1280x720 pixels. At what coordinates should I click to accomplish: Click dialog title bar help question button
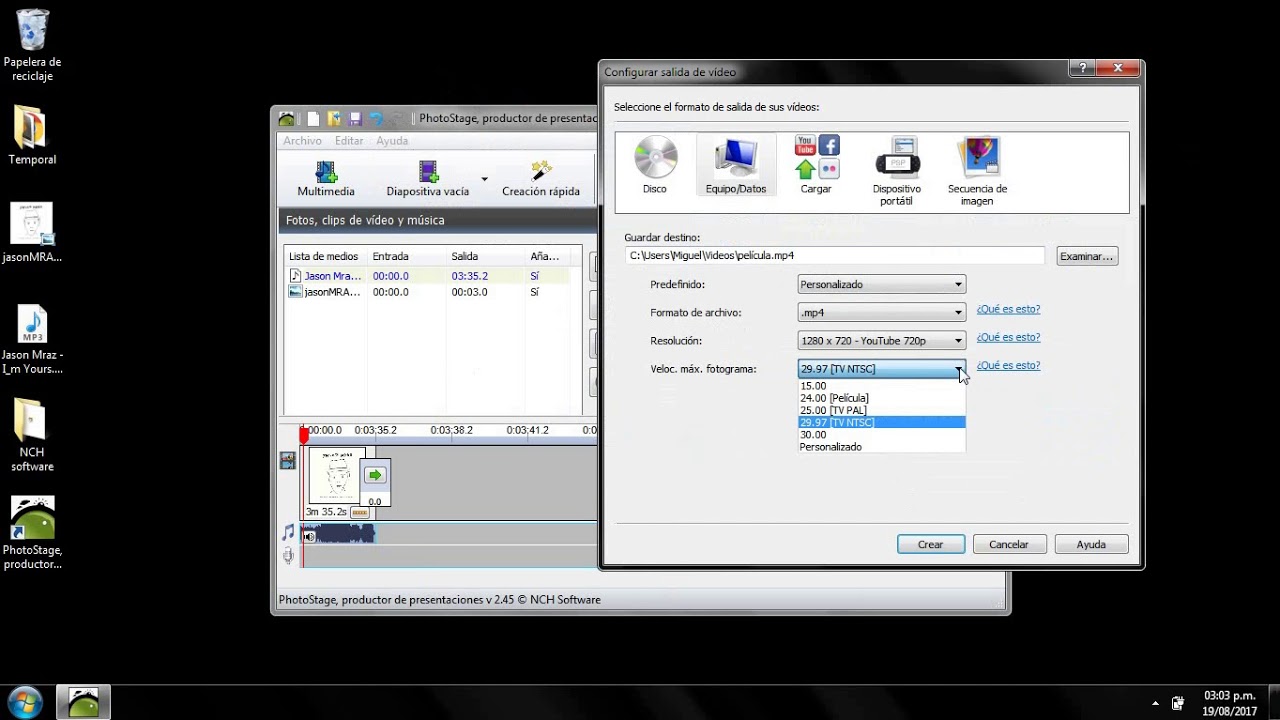1081,68
